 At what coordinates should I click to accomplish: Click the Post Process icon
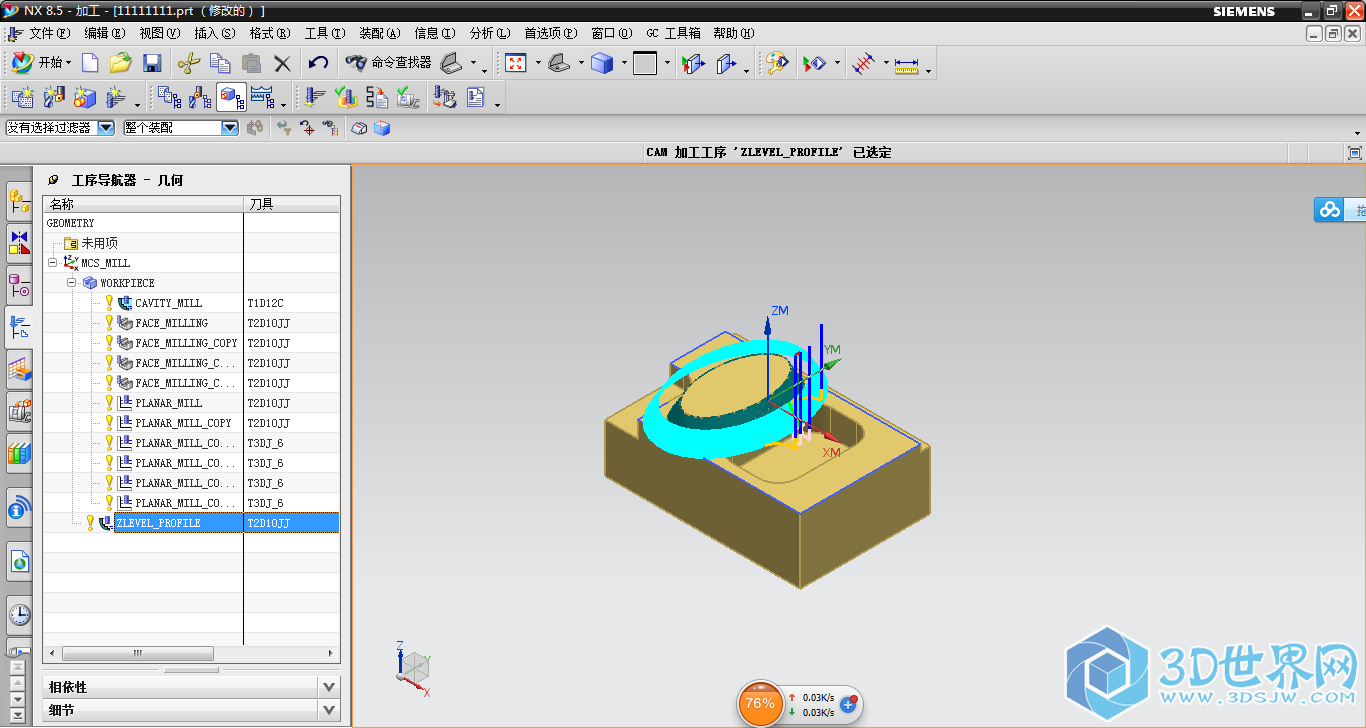(x=445, y=97)
